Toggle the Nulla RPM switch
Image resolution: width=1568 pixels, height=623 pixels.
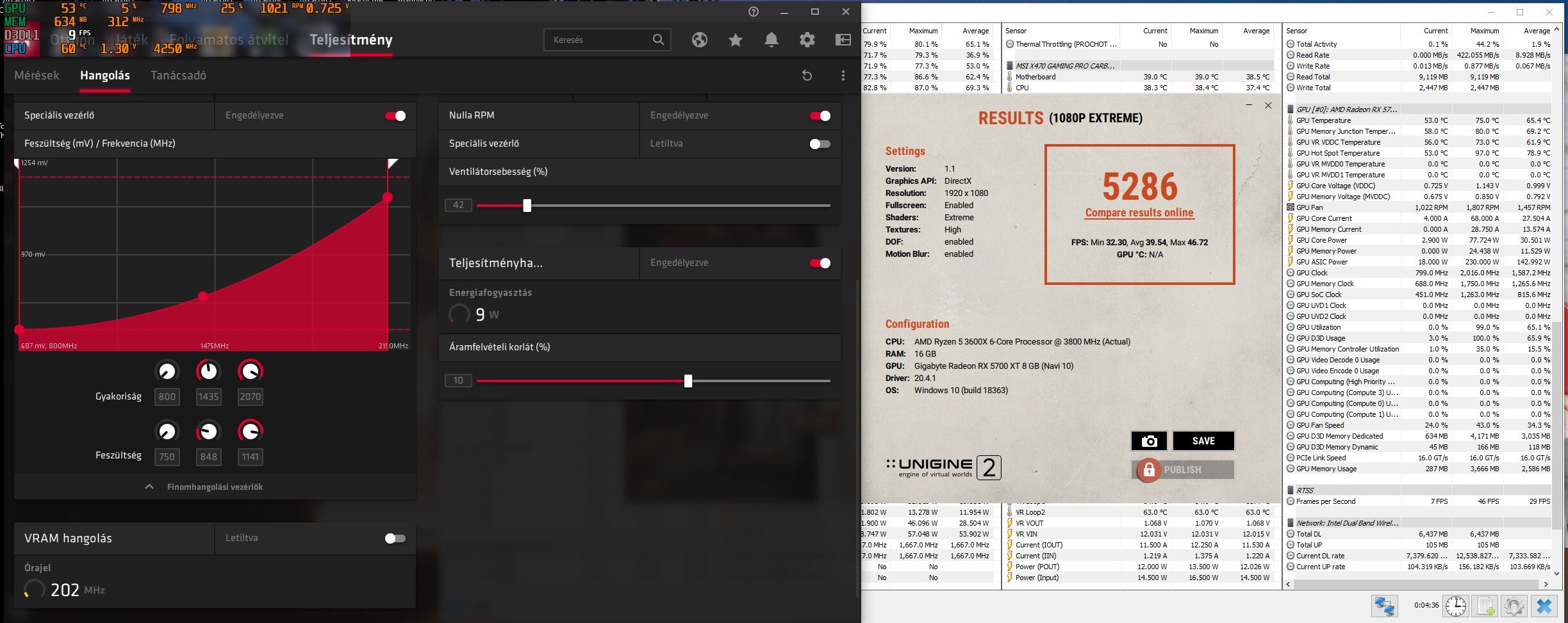coord(820,116)
